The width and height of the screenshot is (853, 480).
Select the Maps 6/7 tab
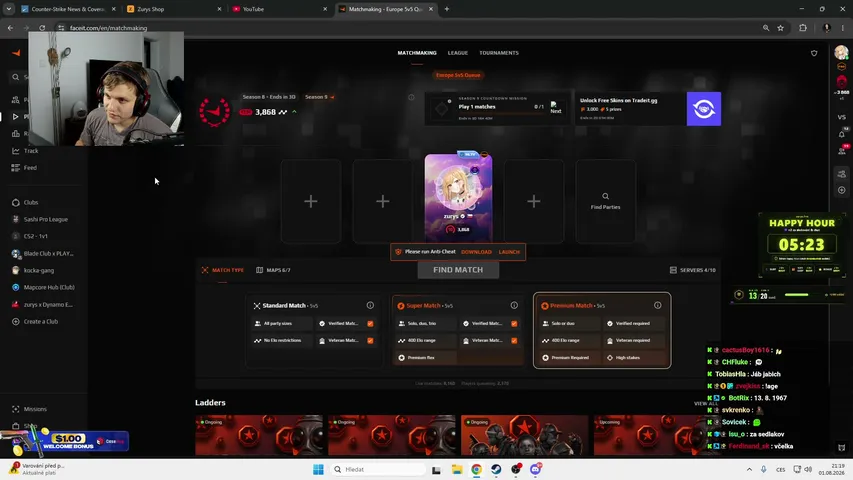273,270
